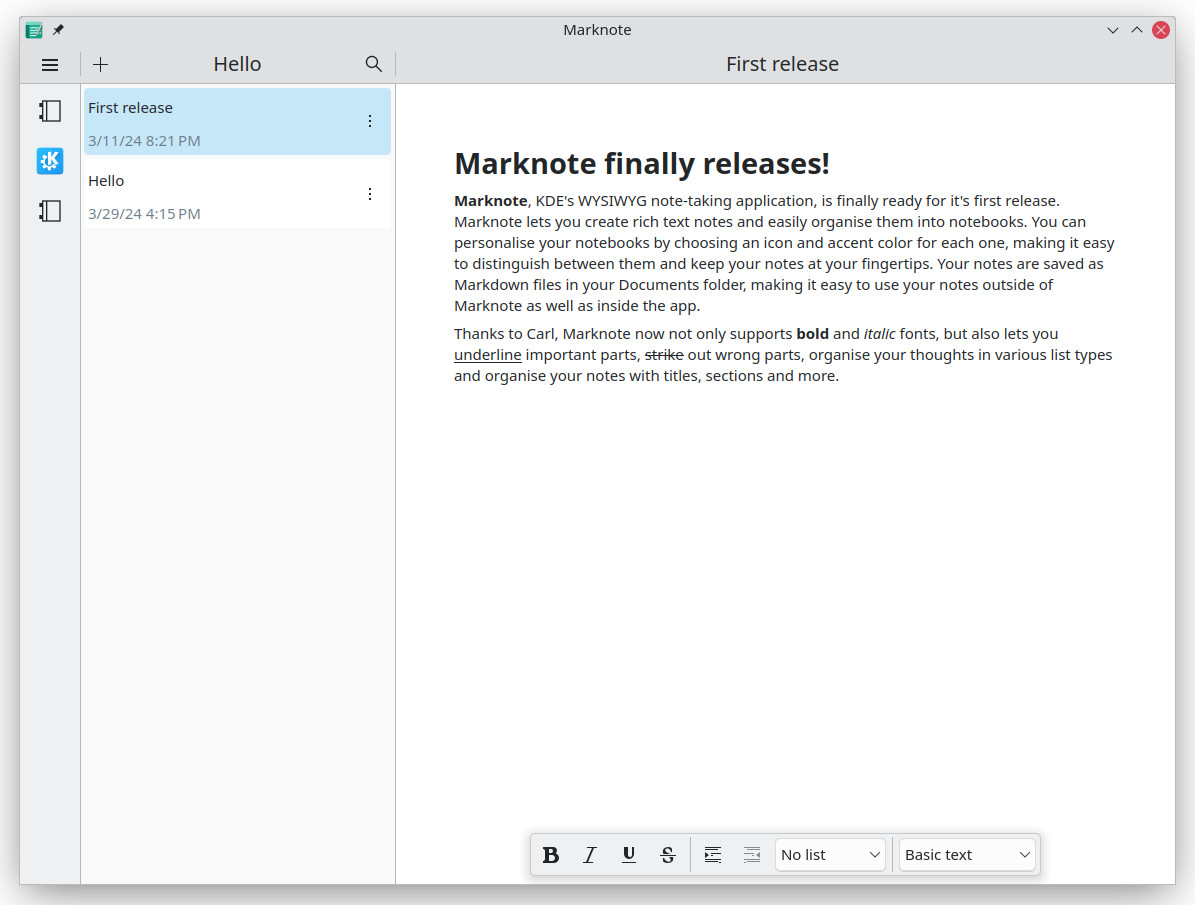
Task: Click the heading 'Marknote finally releases!'
Action: pyautogui.click(x=642, y=164)
